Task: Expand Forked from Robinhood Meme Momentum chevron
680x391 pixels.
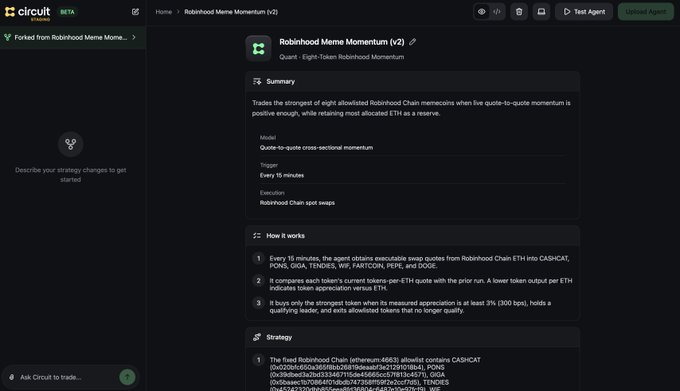Action: tap(134, 37)
